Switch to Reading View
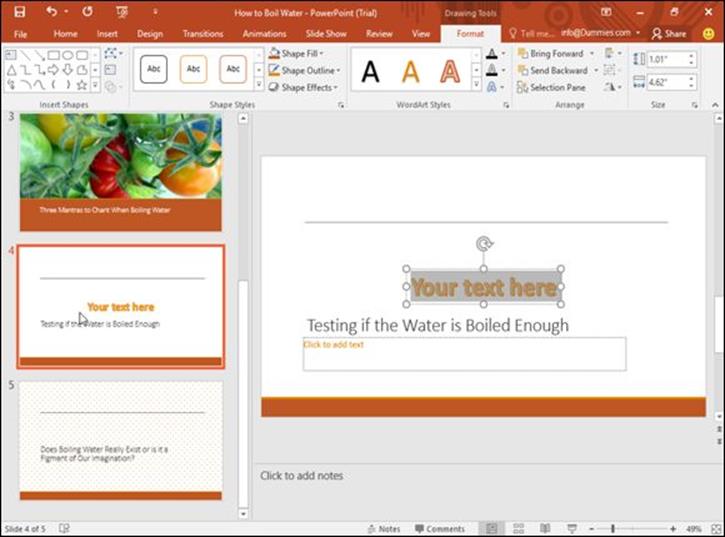The width and height of the screenshot is (725, 537). [545, 528]
